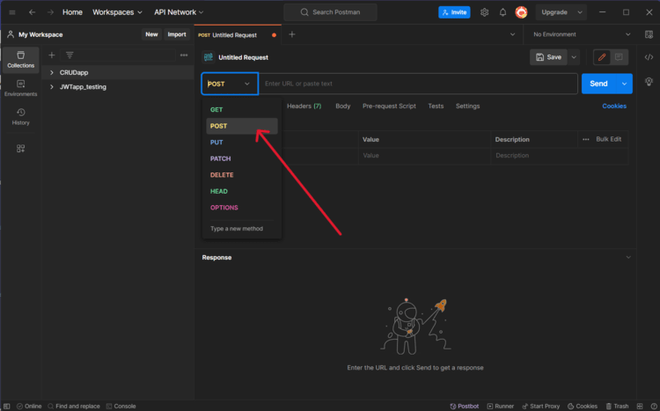This screenshot has width=660, height=411.
Task: Click the request URL field
Action: 418,84
